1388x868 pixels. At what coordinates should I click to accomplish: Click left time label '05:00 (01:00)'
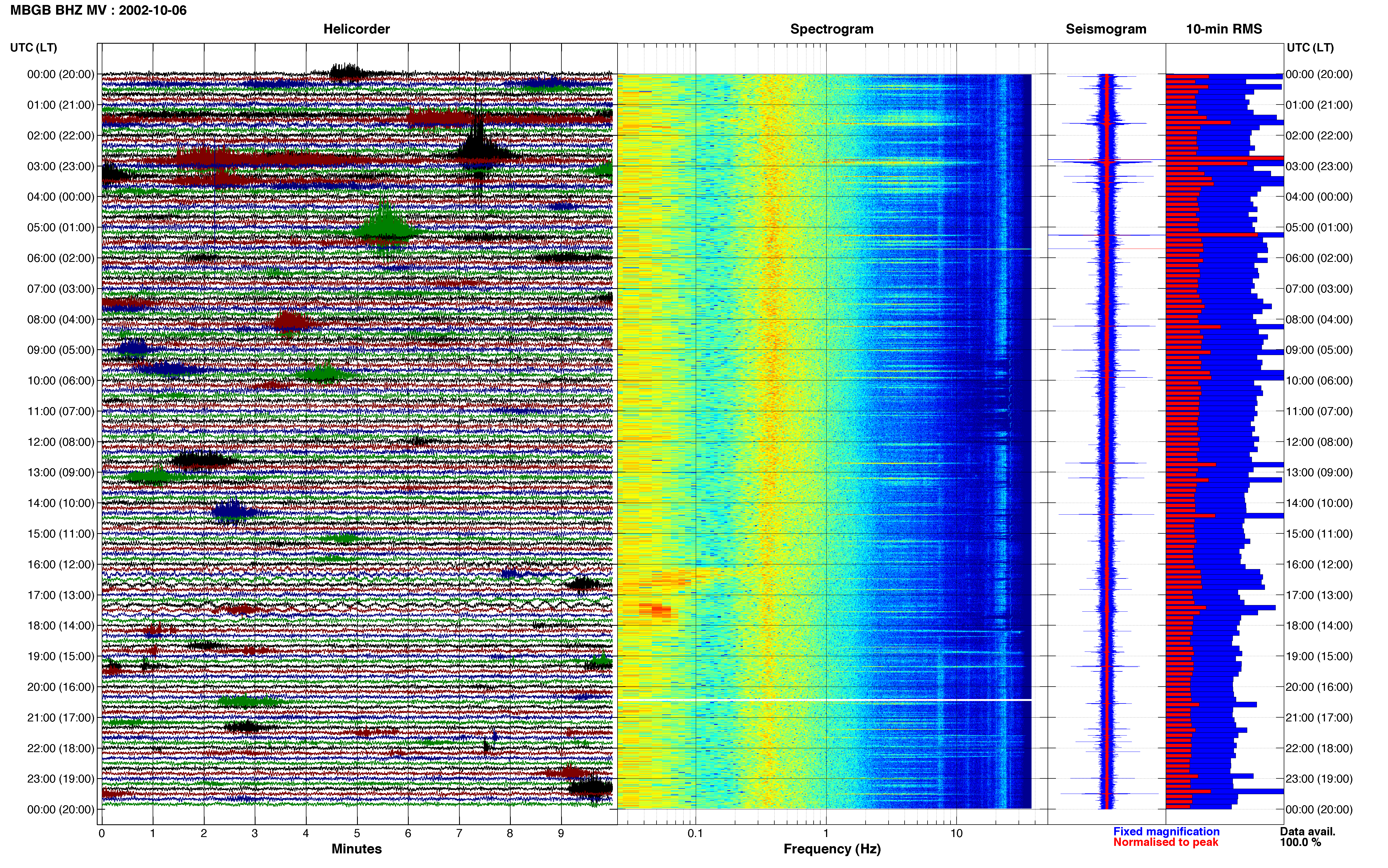[x=60, y=227]
